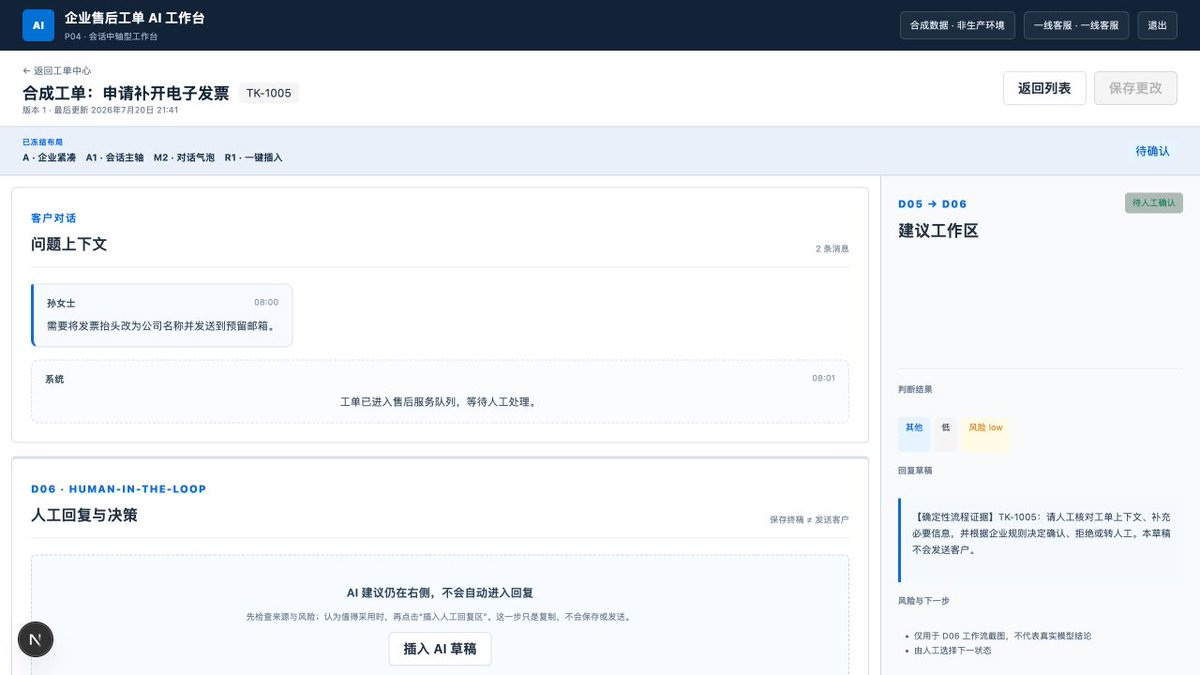The width and height of the screenshot is (1200, 675).
Task: Click the A1 · 会话主轴 layout label
Action: pos(115,158)
